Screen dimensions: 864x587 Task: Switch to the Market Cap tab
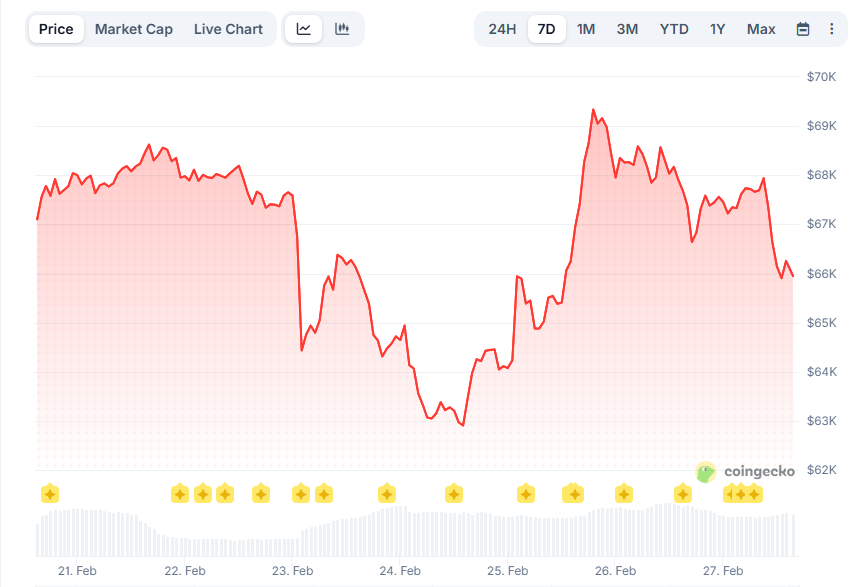134,29
